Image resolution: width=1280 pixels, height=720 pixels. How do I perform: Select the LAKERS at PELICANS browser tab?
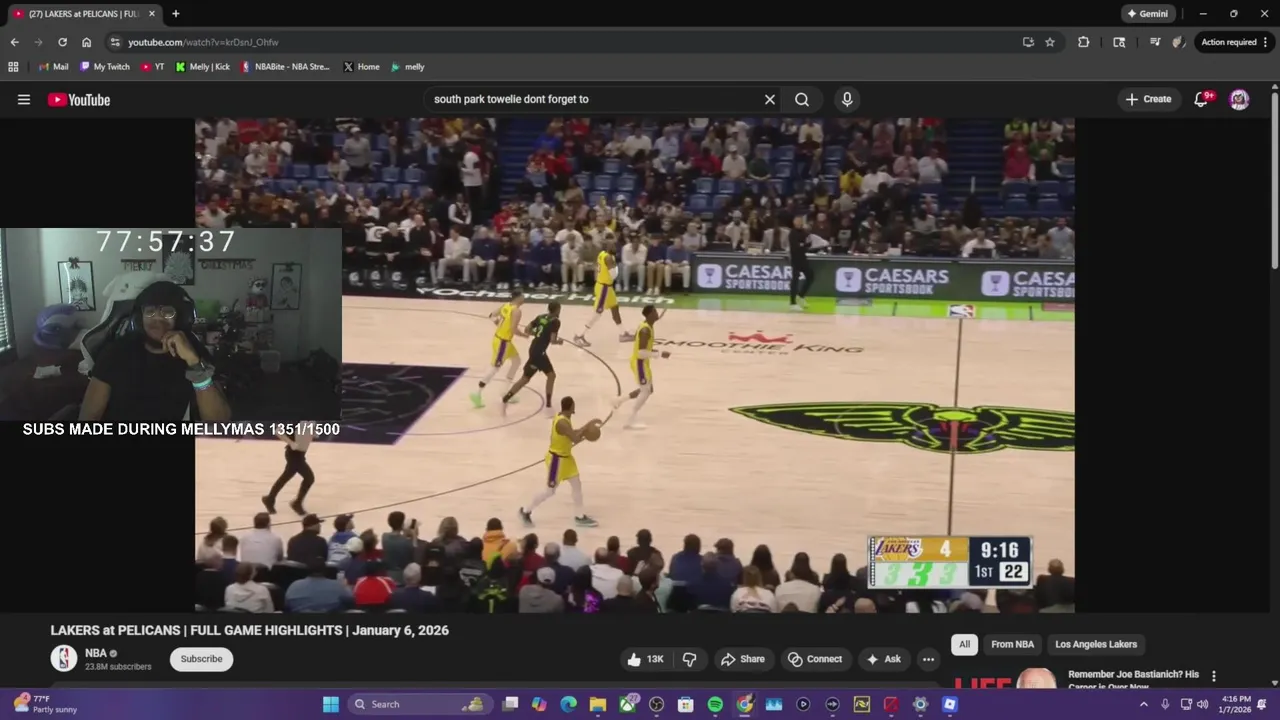(84, 14)
